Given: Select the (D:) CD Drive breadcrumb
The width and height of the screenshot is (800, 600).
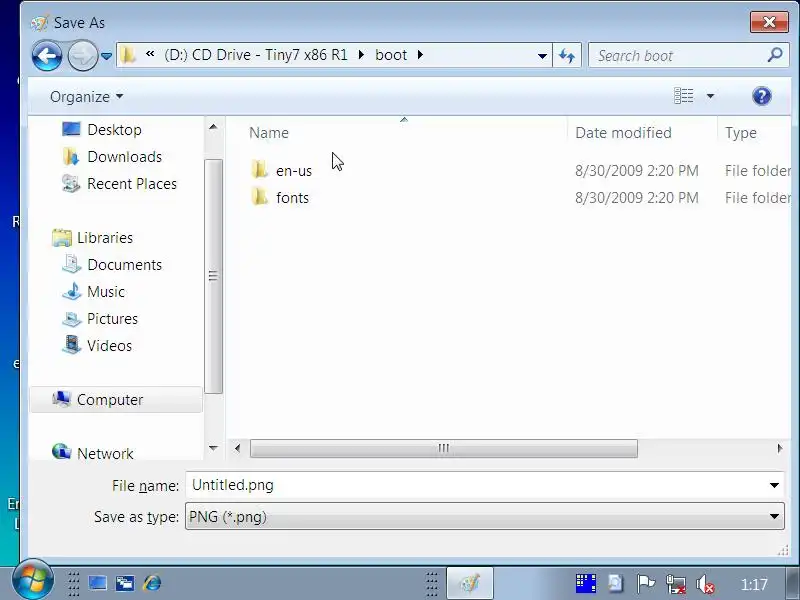Looking at the screenshot, I should (256, 55).
